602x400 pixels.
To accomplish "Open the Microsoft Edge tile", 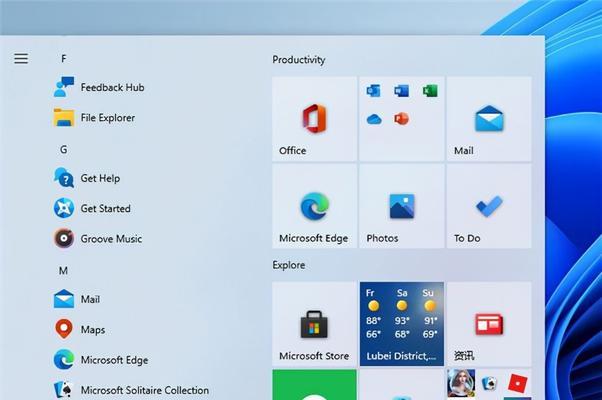I will pyautogui.click(x=314, y=206).
